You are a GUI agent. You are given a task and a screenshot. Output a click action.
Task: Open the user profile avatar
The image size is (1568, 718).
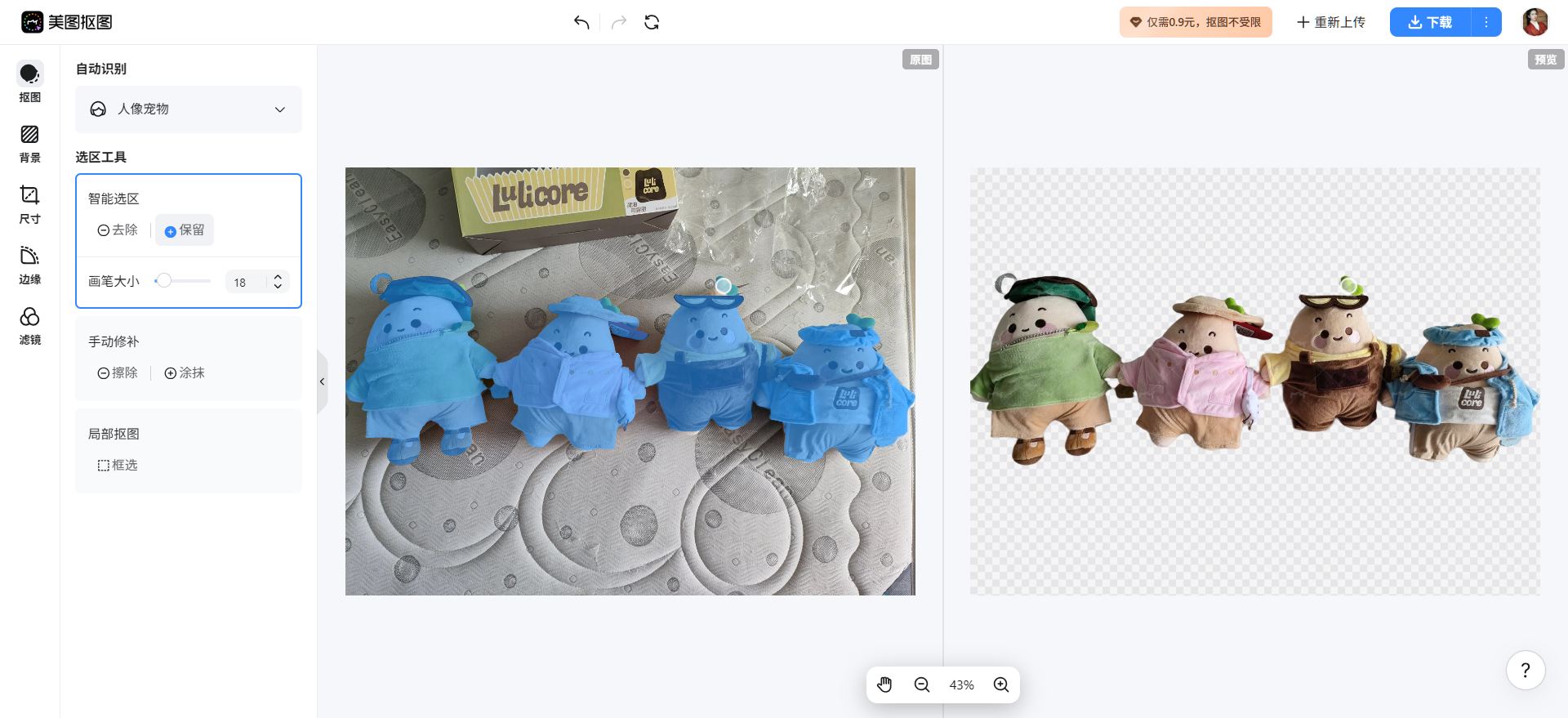pyautogui.click(x=1535, y=22)
